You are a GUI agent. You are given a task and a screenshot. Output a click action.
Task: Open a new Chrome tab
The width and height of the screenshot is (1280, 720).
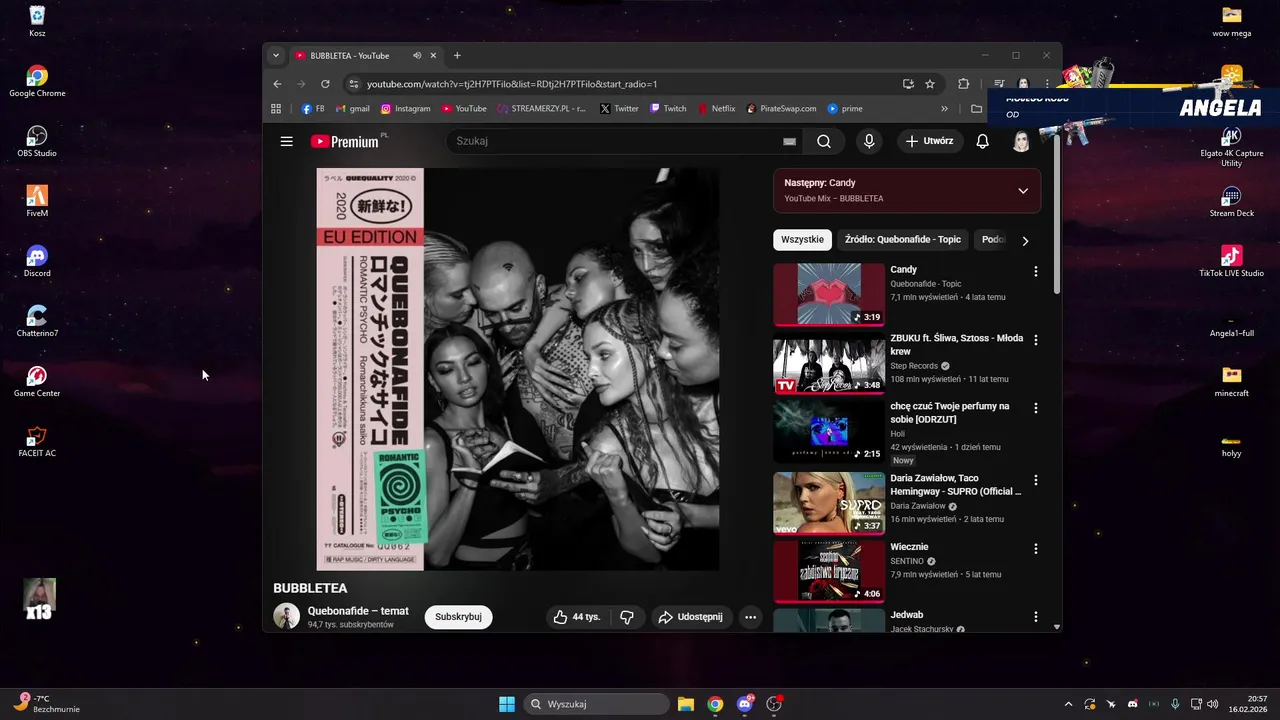point(457,56)
